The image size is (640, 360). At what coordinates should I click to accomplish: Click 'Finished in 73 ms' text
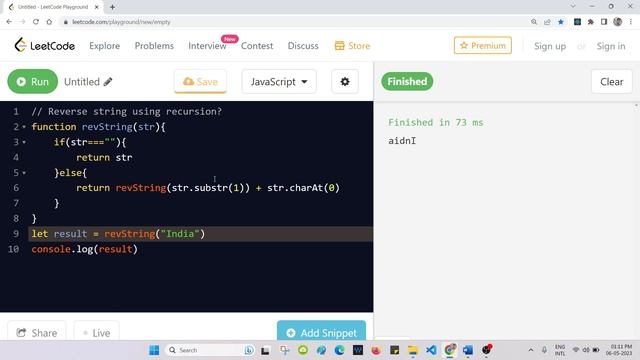(436, 122)
